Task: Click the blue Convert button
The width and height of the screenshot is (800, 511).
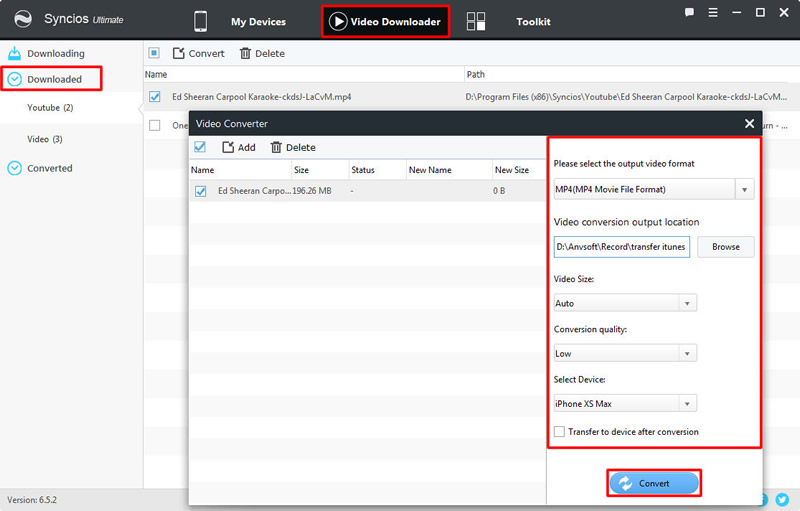Action: 654,483
